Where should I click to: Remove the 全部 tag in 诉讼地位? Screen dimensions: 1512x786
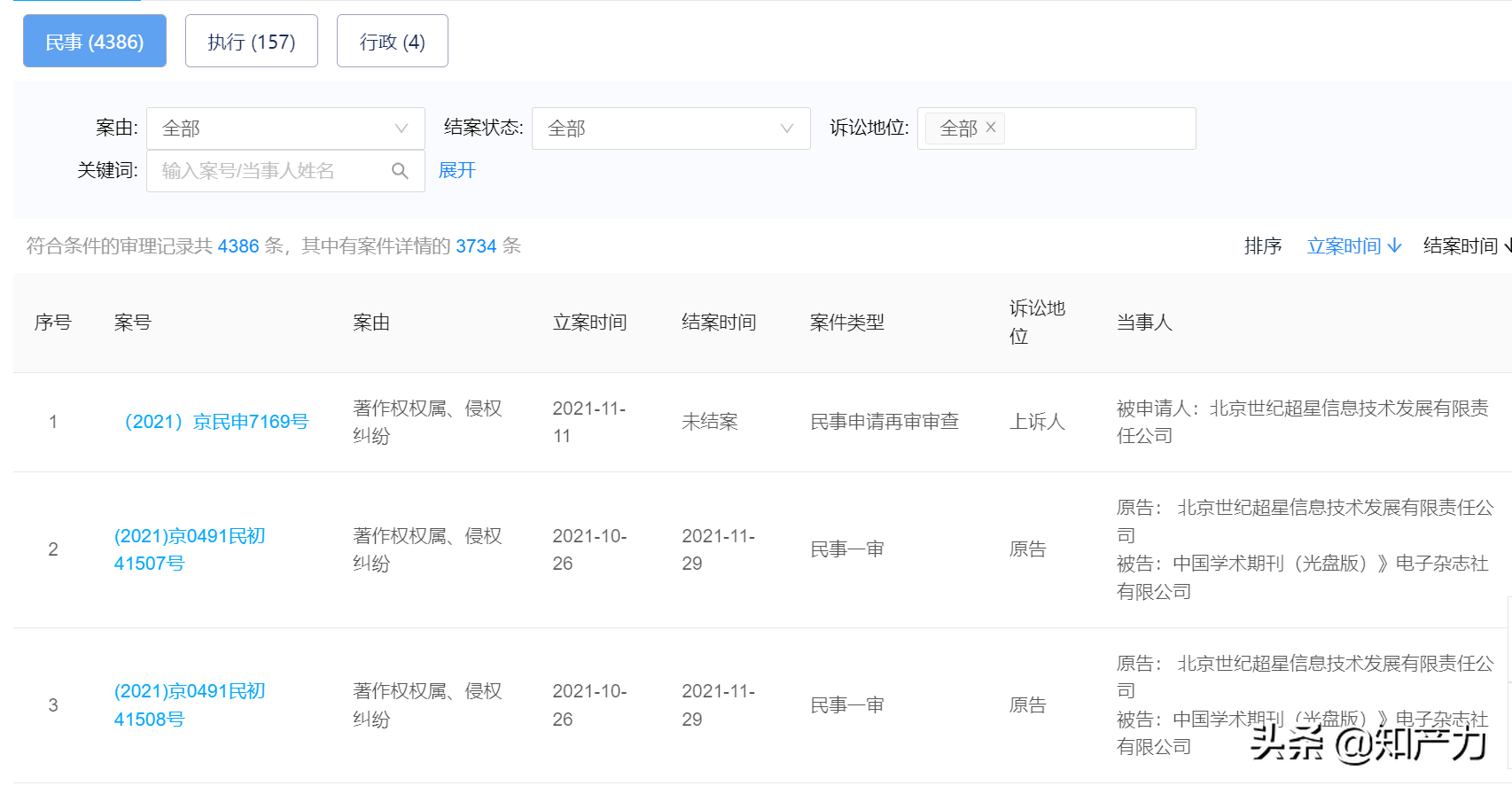[991, 128]
